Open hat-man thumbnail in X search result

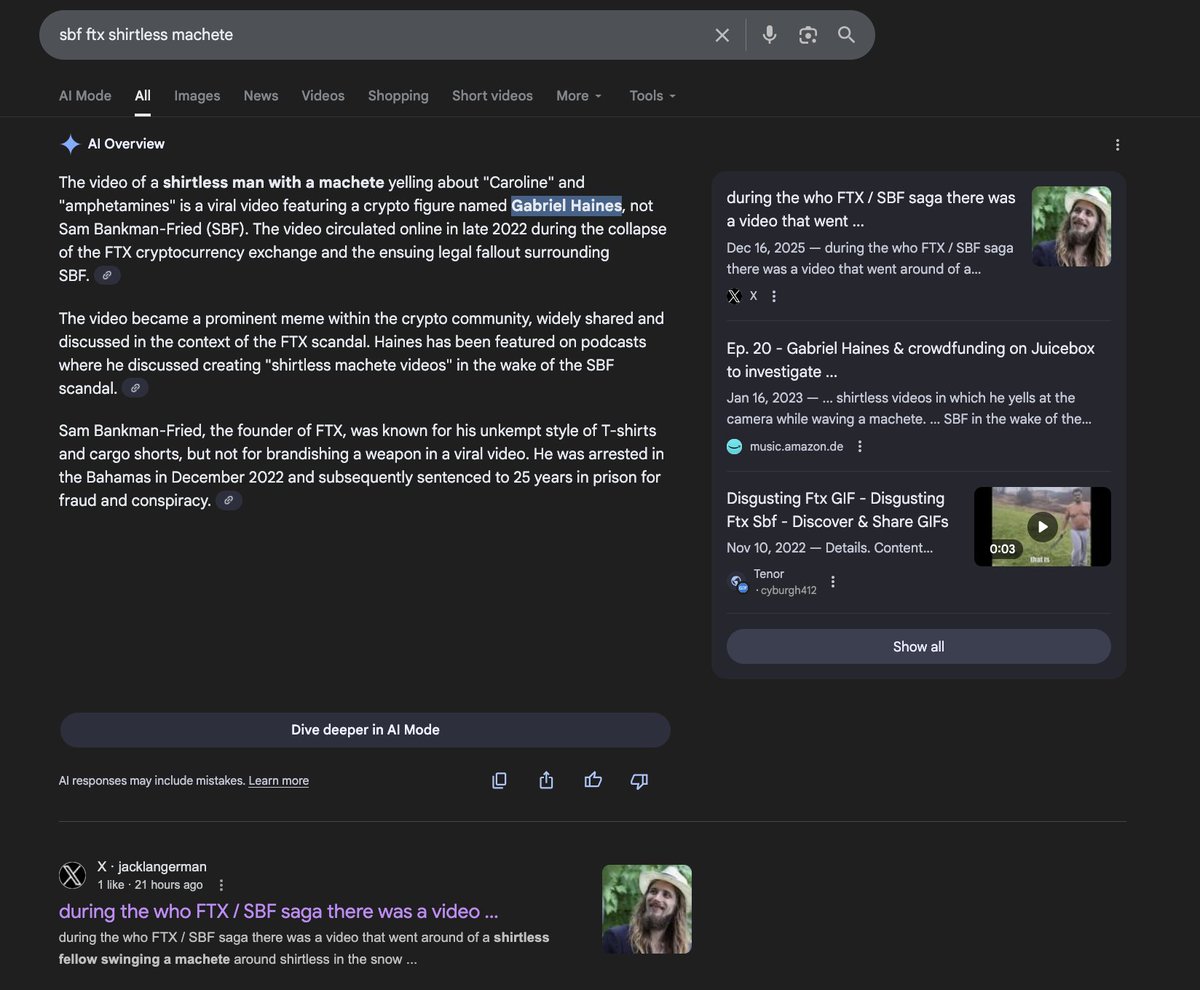(647, 909)
